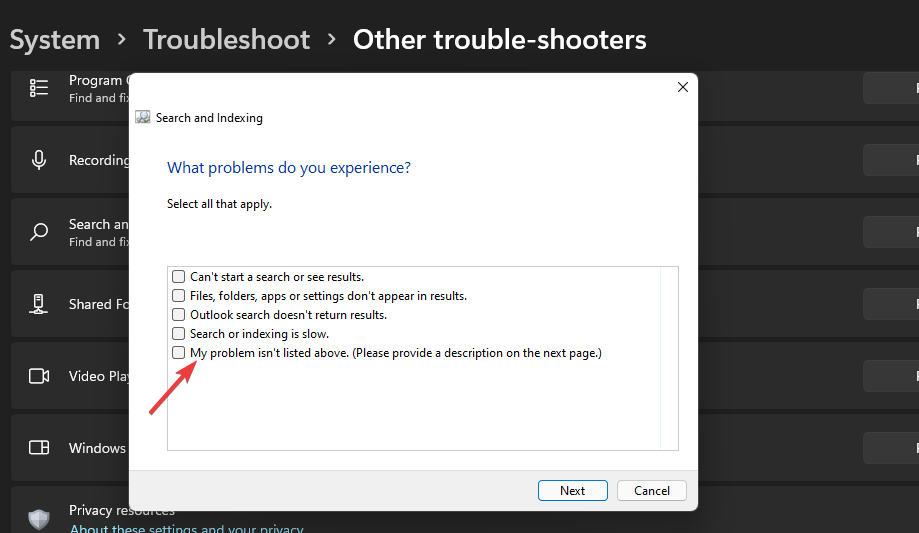The height and width of the screenshot is (533, 919).
Task: Click the Windows troubleshooter row icon
Action: (x=39, y=448)
